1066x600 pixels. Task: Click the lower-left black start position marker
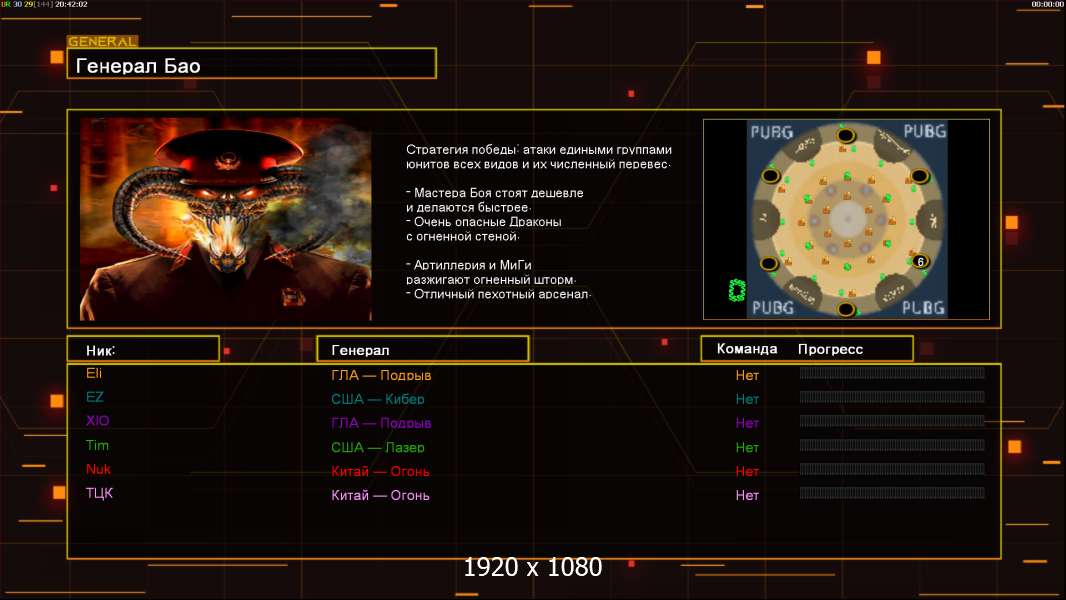(769, 263)
